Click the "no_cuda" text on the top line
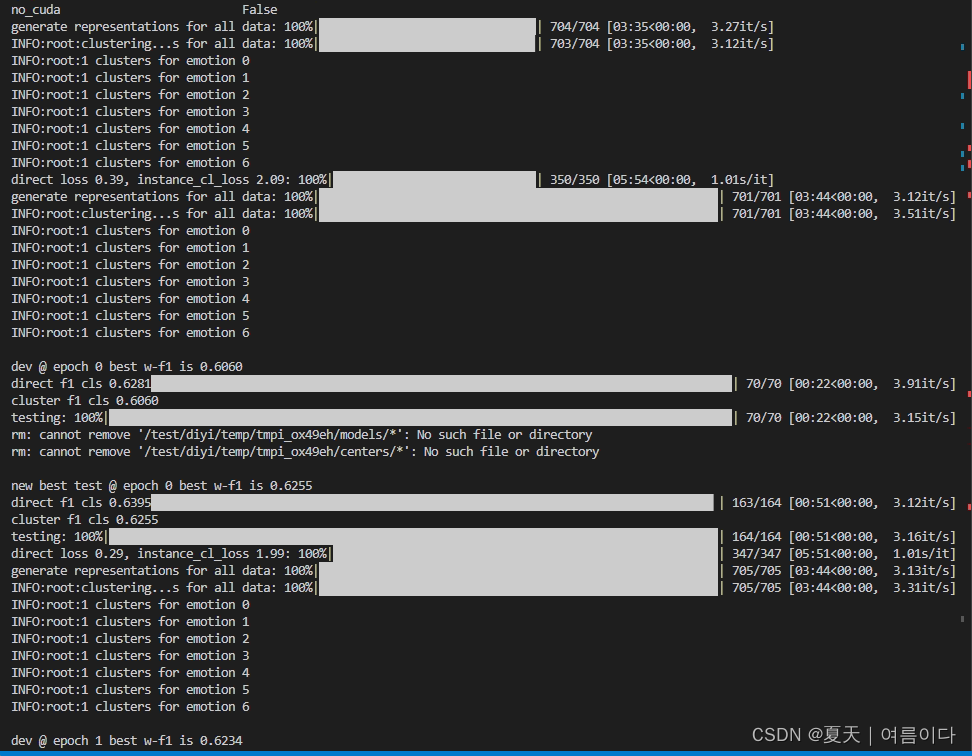 (36, 10)
